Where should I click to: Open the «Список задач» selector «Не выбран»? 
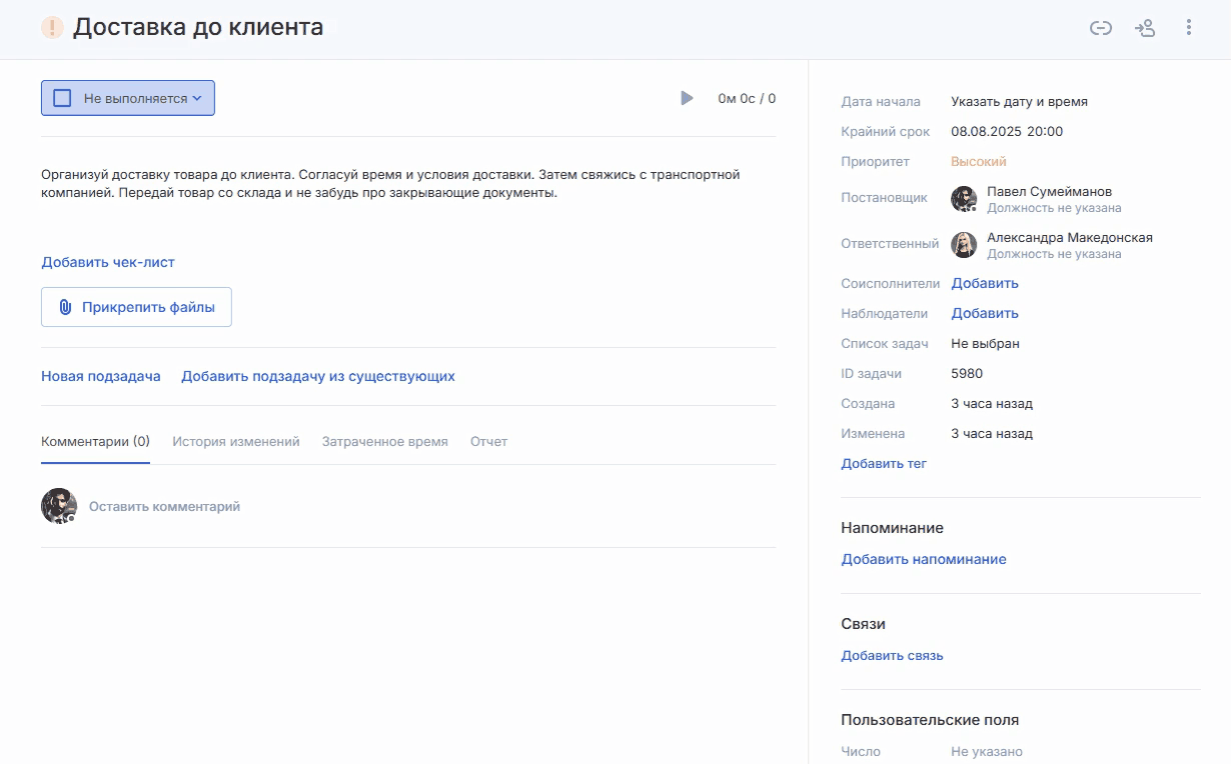(x=985, y=343)
